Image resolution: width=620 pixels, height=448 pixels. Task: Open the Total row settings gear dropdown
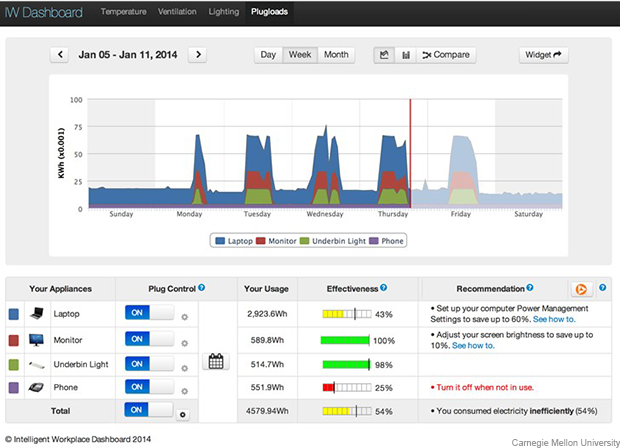pos(182,411)
